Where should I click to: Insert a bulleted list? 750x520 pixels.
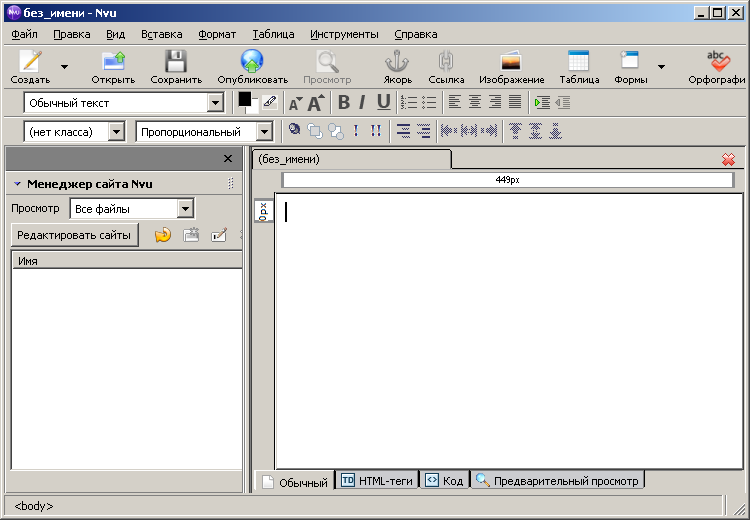tap(429, 102)
